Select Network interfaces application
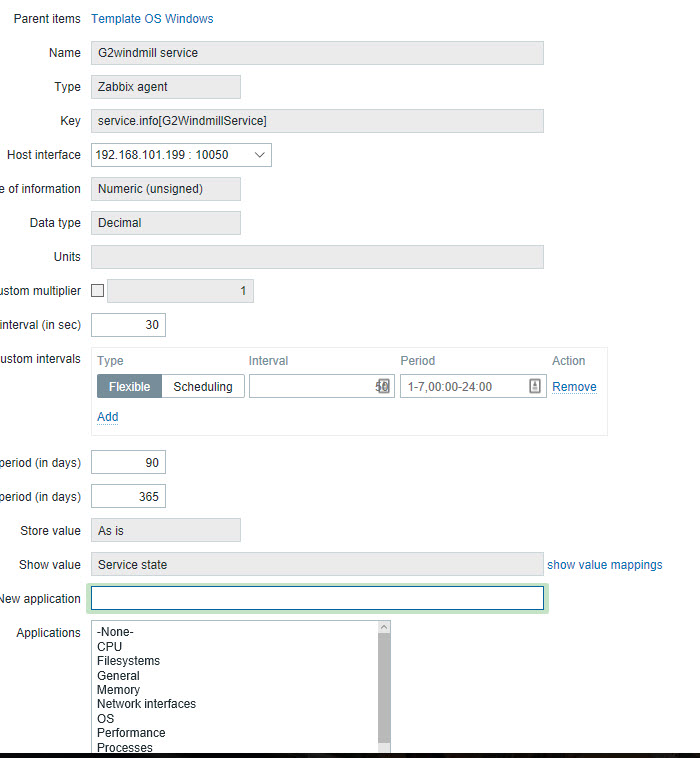The image size is (700, 758). click(146, 704)
